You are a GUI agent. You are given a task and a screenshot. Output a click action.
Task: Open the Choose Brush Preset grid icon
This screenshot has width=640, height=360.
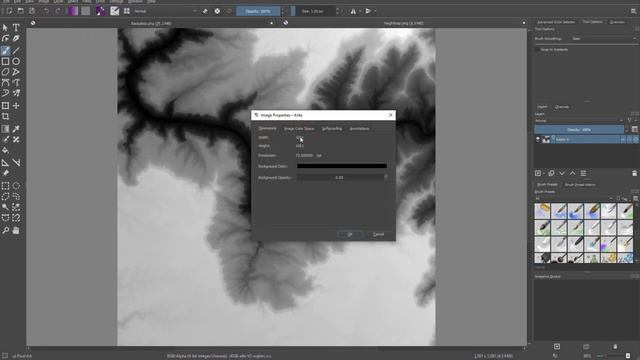127,11
